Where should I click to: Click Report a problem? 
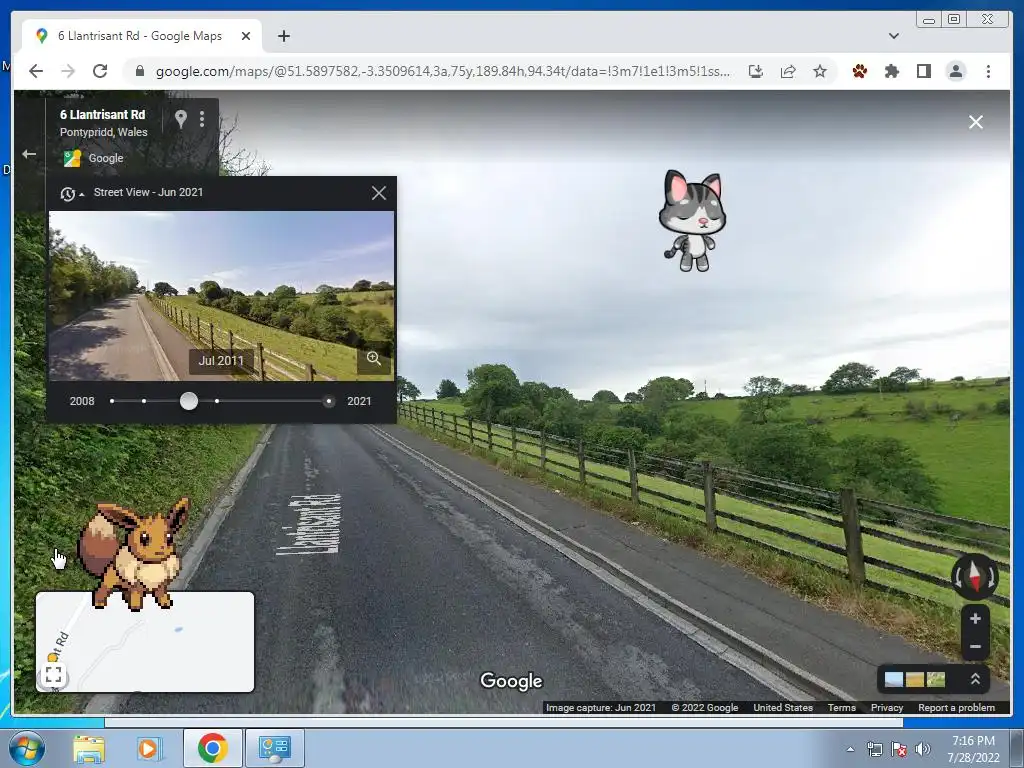[956, 707]
